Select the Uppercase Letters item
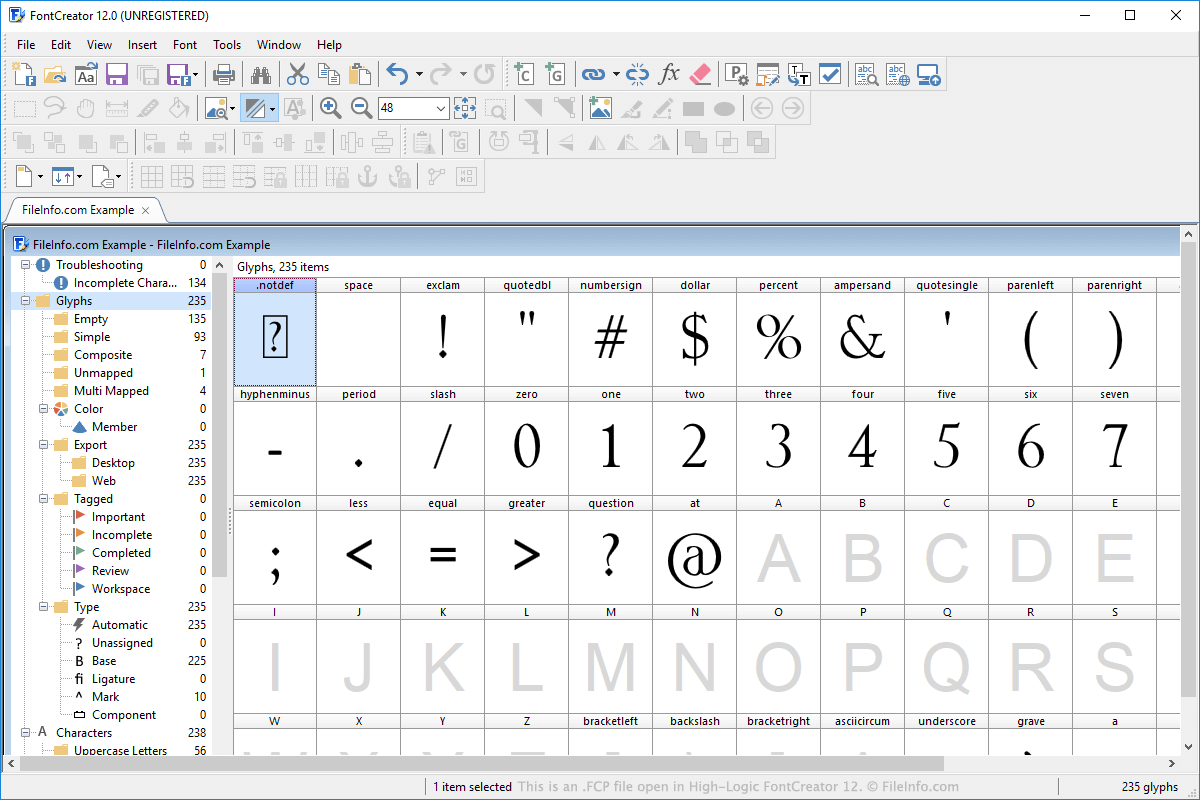Viewport: 1200px width, 800px height. [120, 751]
